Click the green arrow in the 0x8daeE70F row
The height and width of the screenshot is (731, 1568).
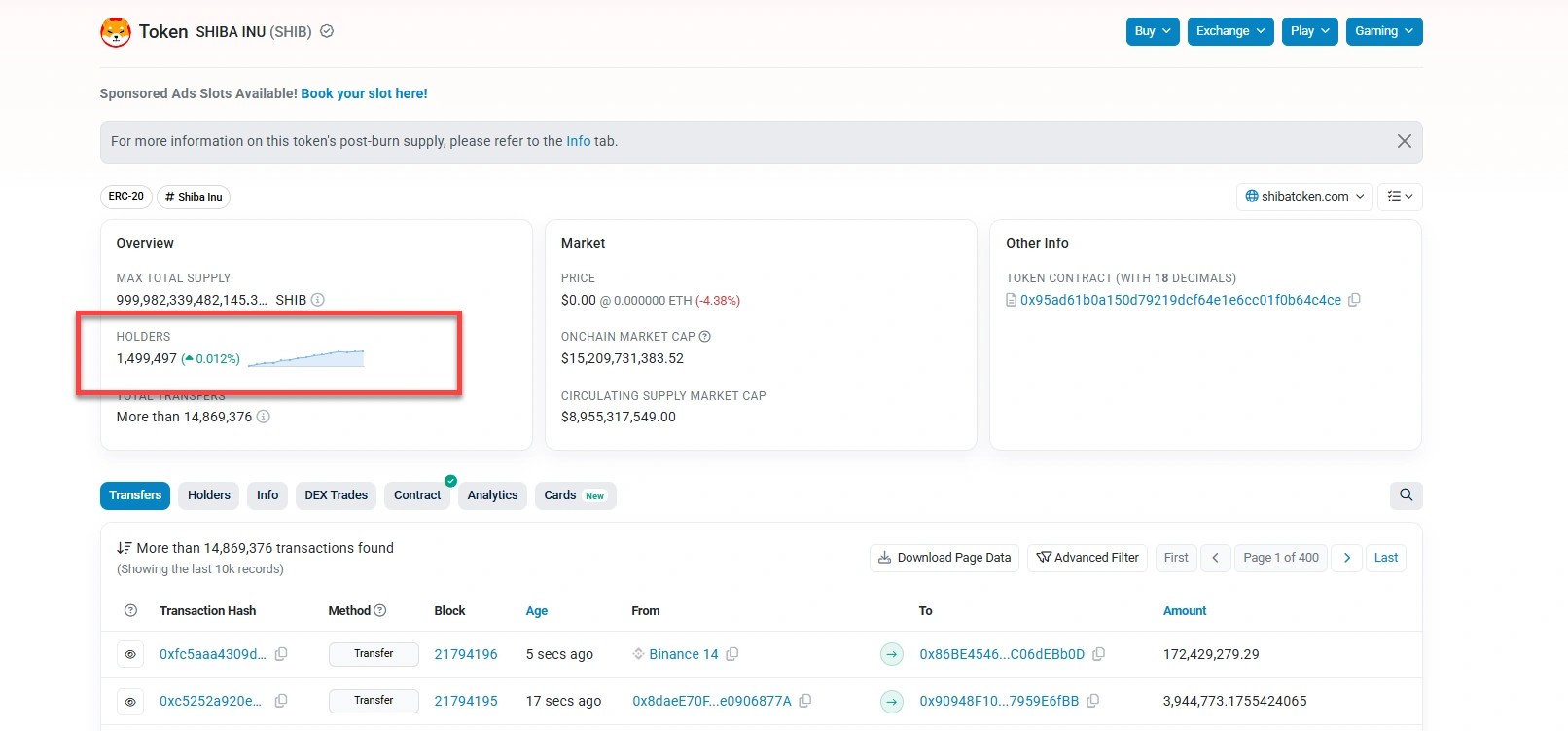click(x=892, y=701)
